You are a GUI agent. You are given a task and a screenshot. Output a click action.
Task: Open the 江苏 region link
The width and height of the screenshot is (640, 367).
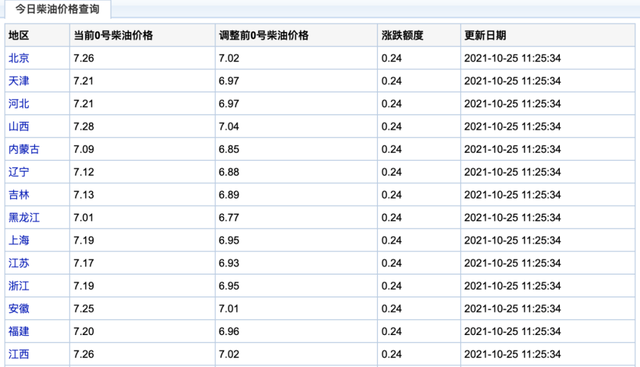click(x=19, y=263)
